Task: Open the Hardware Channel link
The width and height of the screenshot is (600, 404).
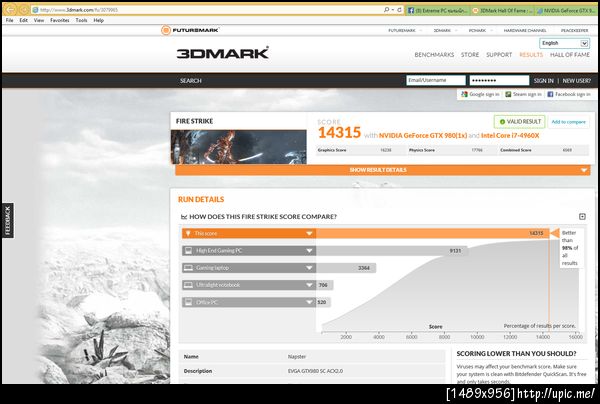Action: pyautogui.click(x=525, y=30)
